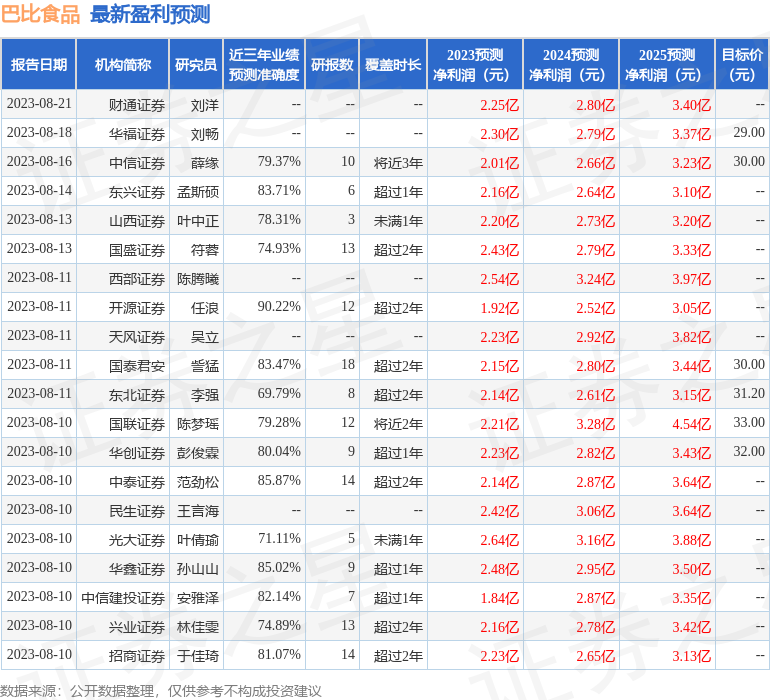The height and width of the screenshot is (700, 770).
Task: Click the 巴比食品 title text
Action: point(40,14)
